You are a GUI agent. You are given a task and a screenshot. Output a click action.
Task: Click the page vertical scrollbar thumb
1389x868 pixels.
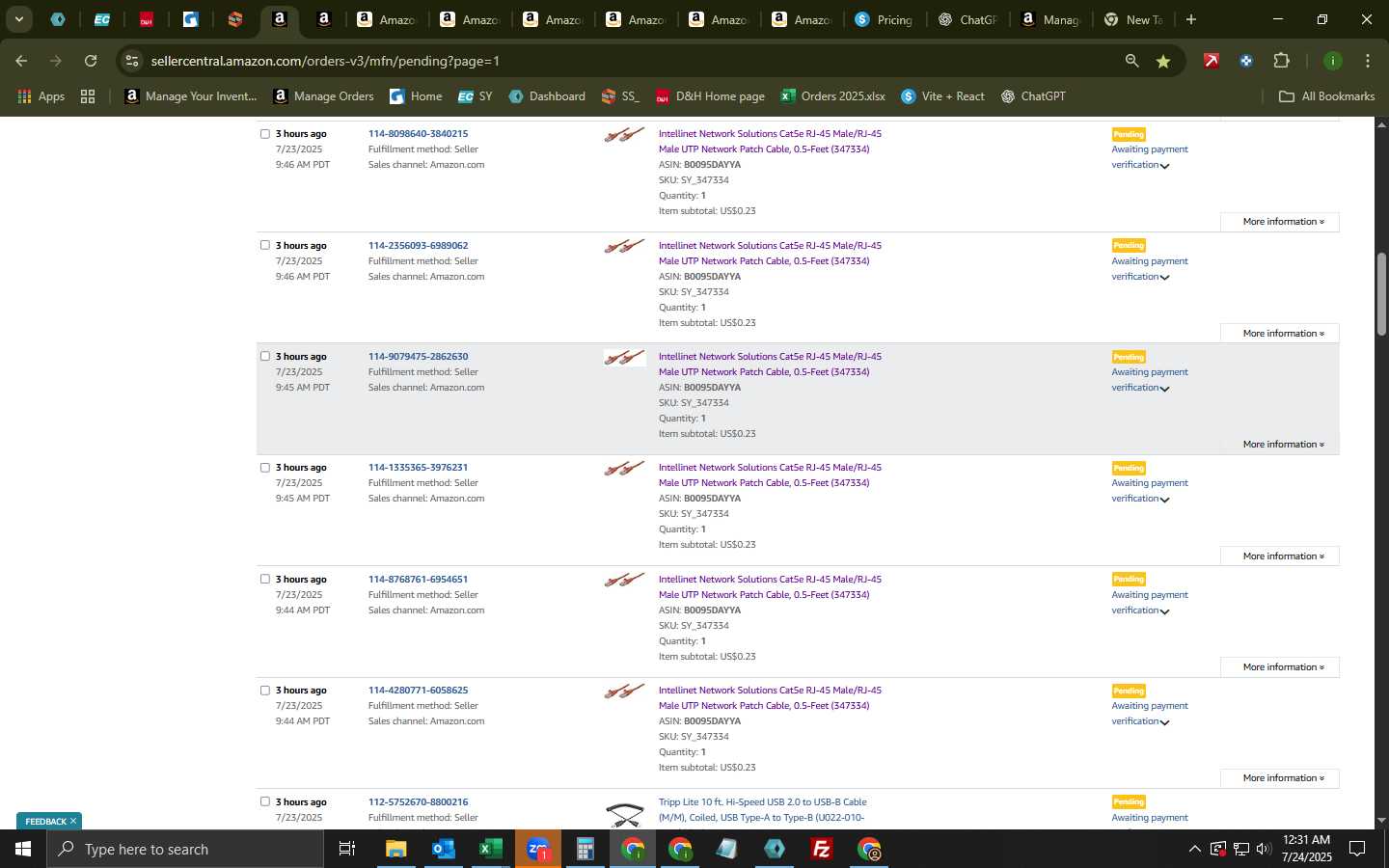pyautogui.click(x=1381, y=294)
